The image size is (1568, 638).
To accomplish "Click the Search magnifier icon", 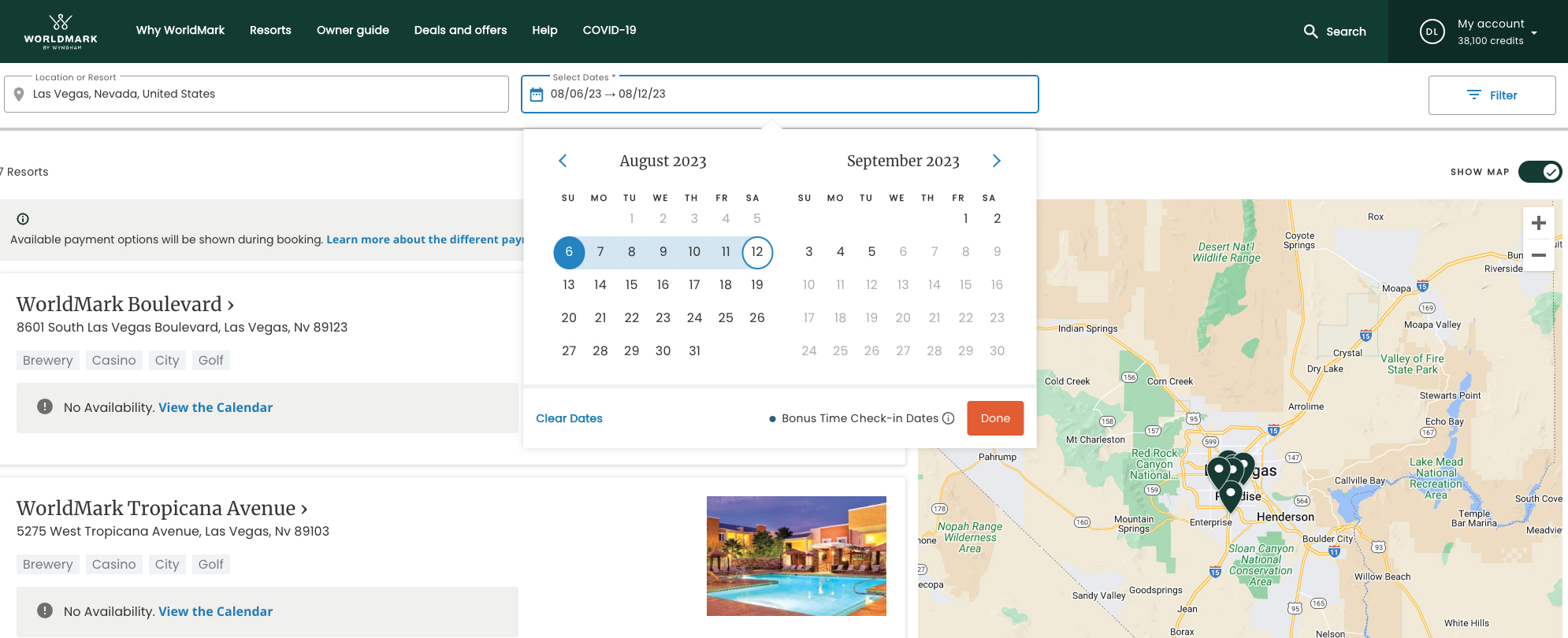I will point(1310,32).
